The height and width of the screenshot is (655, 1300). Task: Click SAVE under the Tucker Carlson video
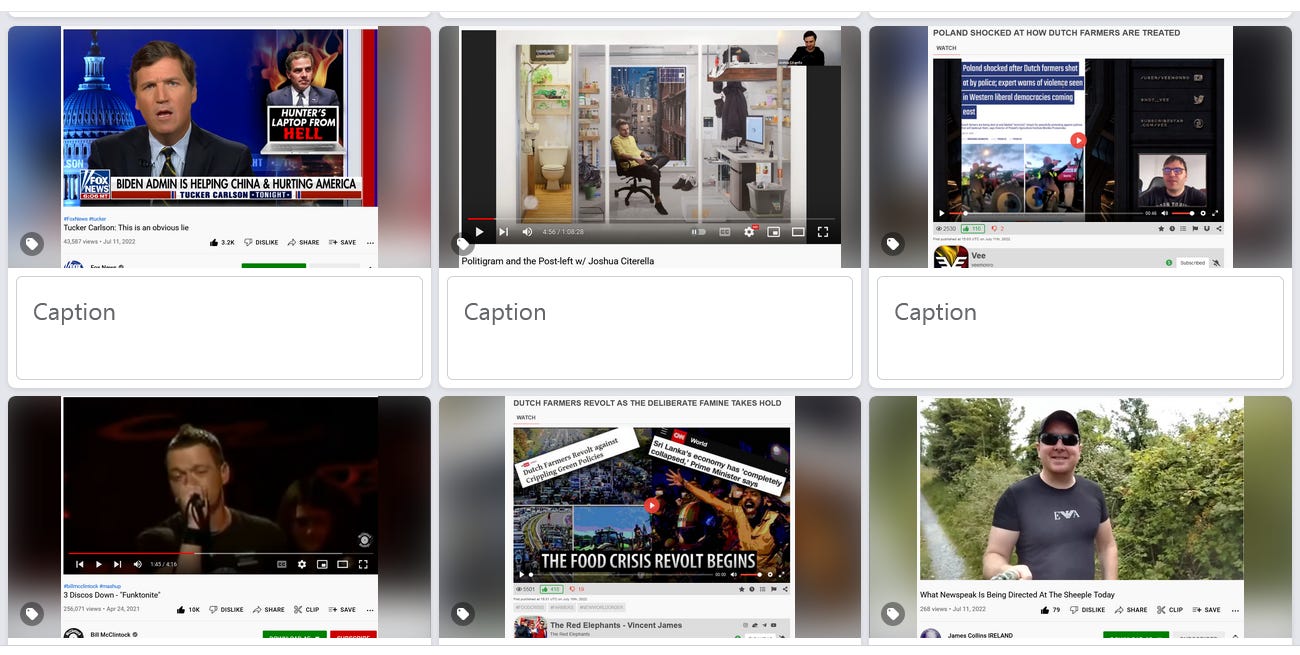pyautogui.click(x=342, y=243)
